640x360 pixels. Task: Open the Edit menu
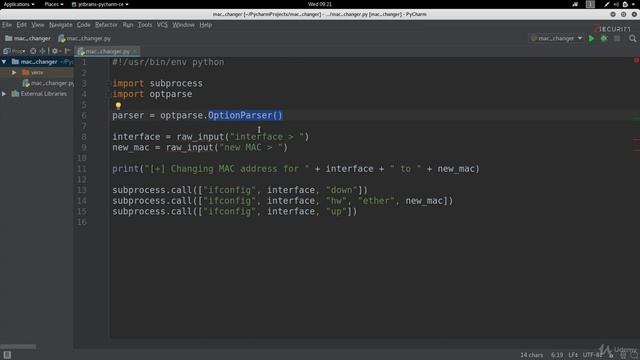(22, 25)
